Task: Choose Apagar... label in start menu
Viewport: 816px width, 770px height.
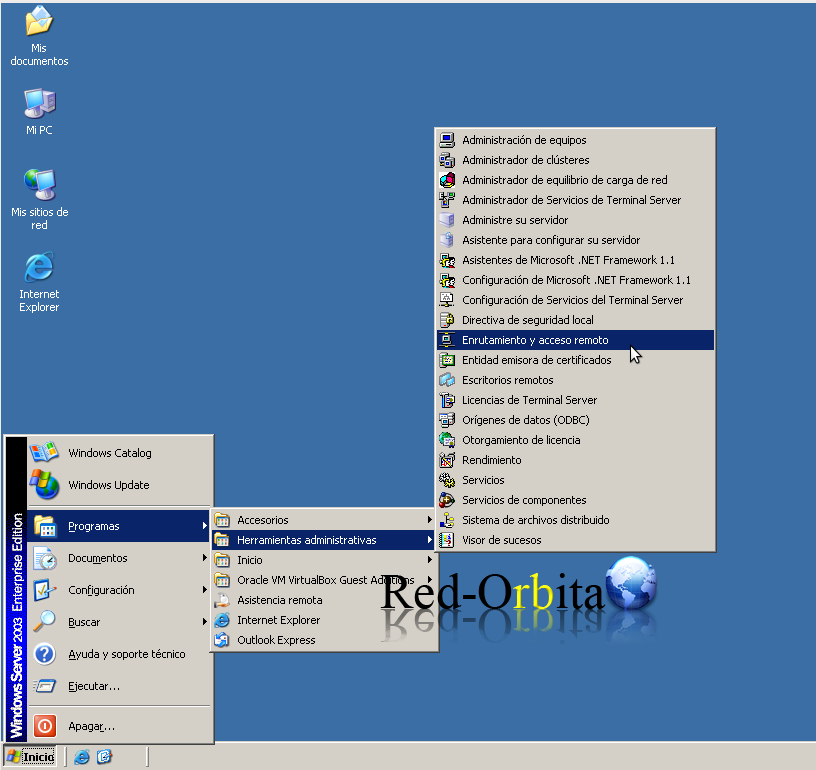Action: 92,726
